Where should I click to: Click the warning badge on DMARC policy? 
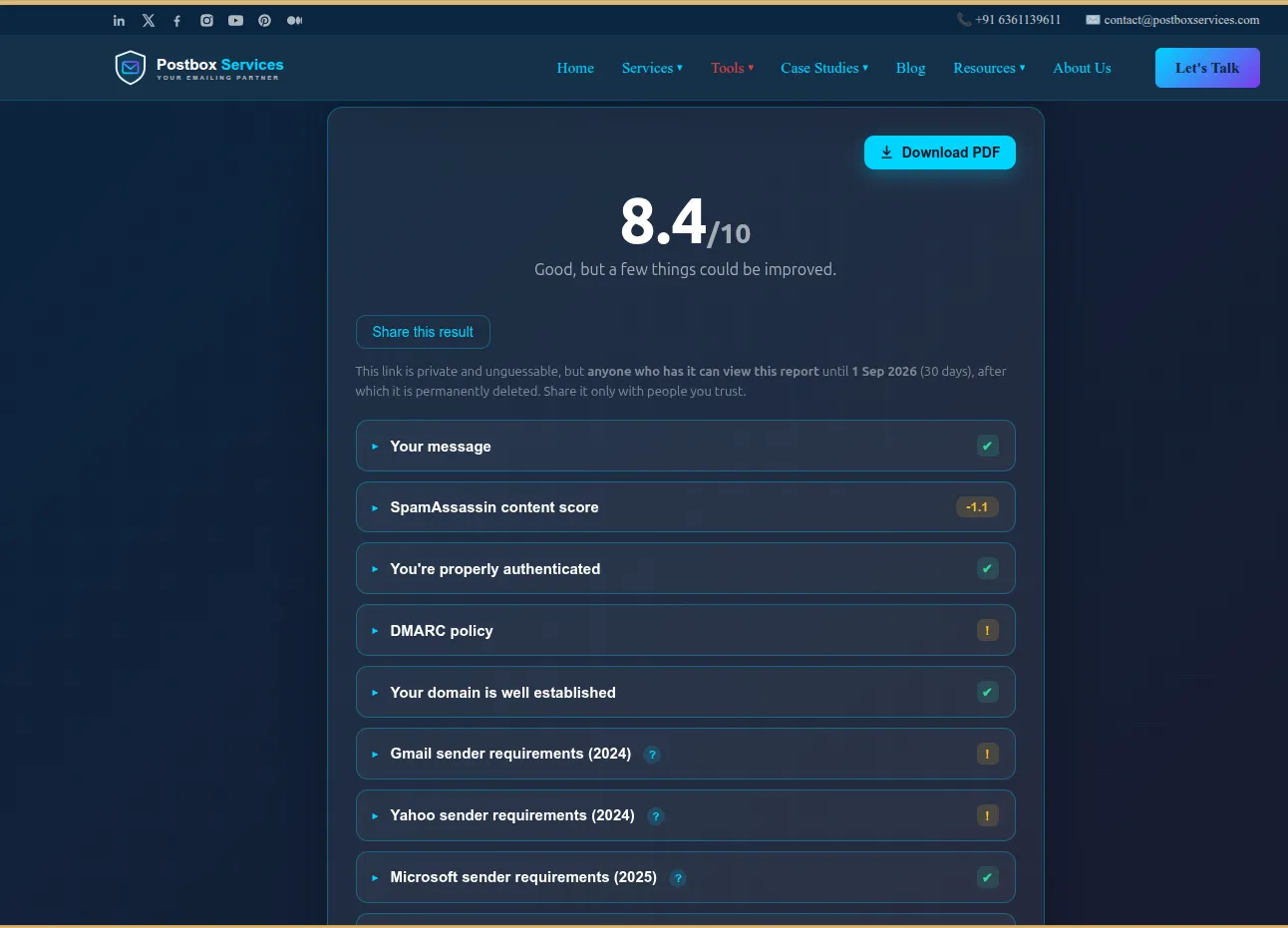(987, 630)
